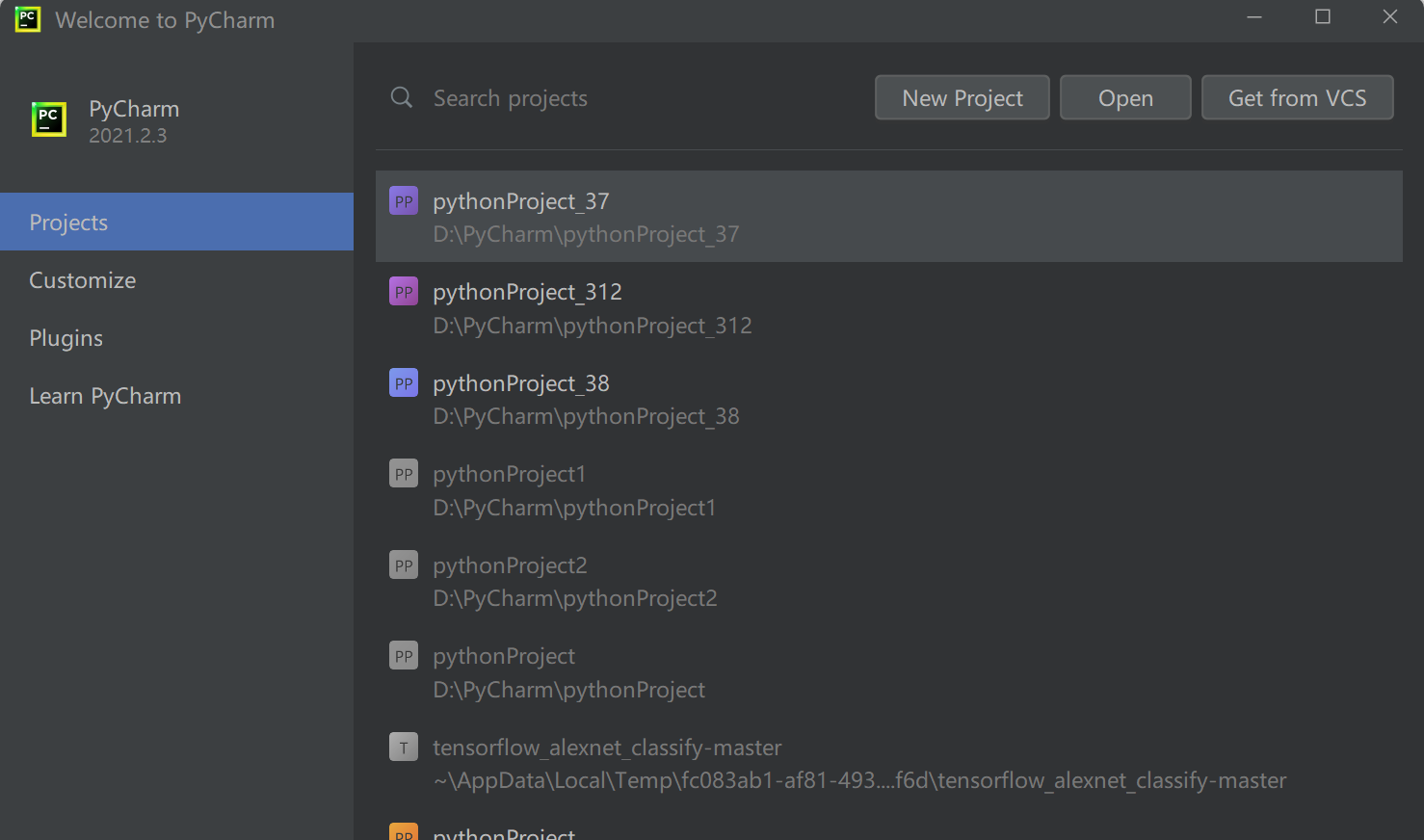This screenshot has height=840, width=1424.
Task: Open tensorflow_alexnet_classify-master project
Action: click(x=888, y=763)
